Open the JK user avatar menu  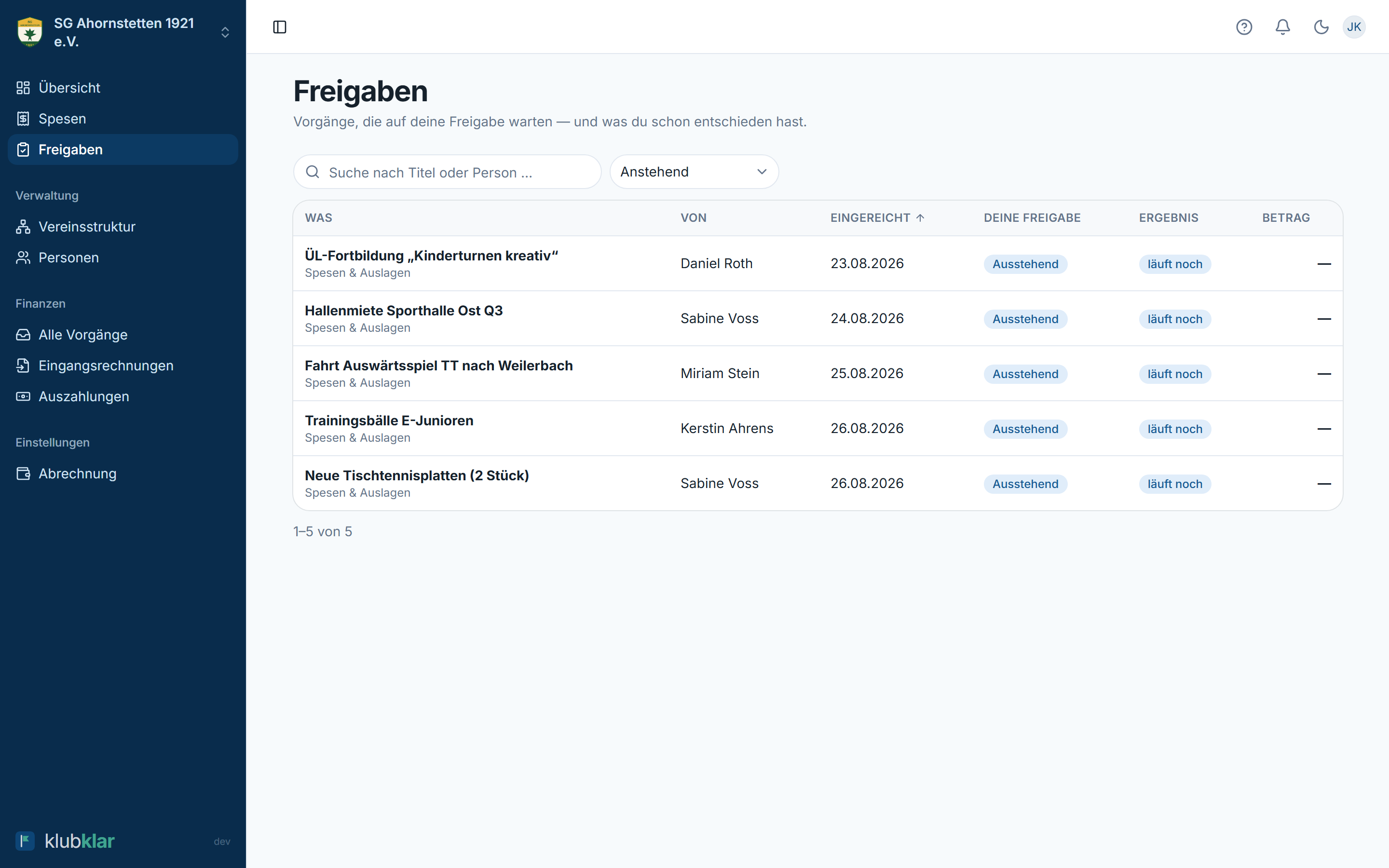[x=1354, y=27]
